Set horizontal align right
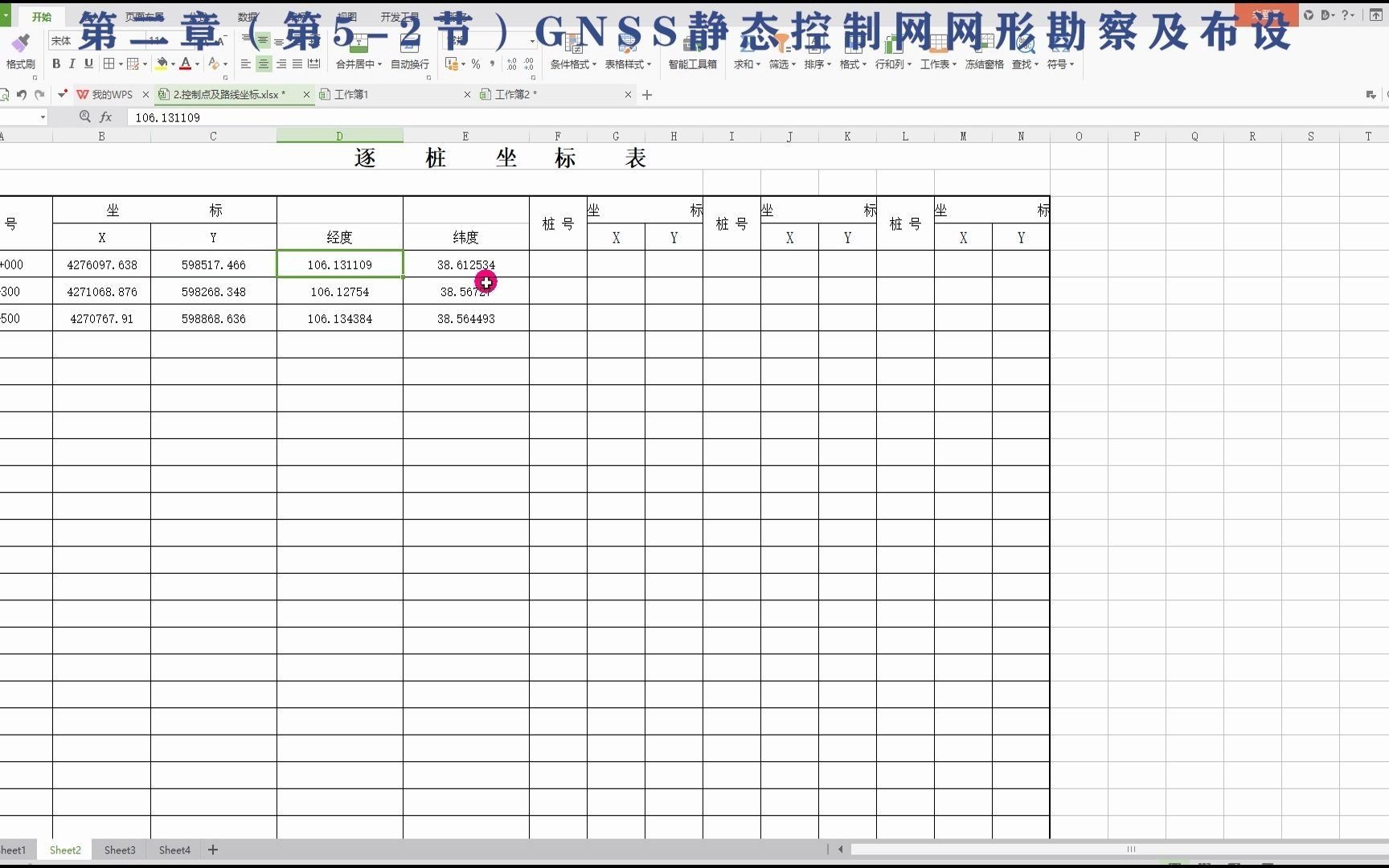Image resolution: width=1389 pixels, height=868 pixels. [x=281, y=63]
